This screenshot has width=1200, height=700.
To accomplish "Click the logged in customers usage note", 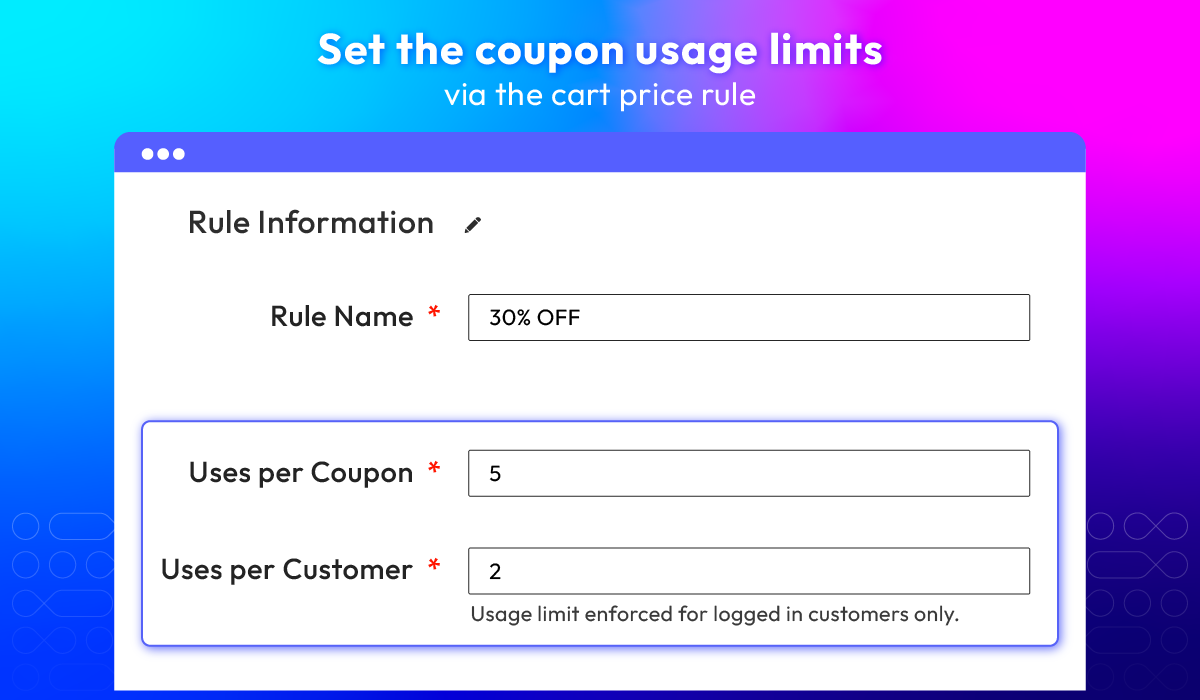I will [x=714, y=614].
